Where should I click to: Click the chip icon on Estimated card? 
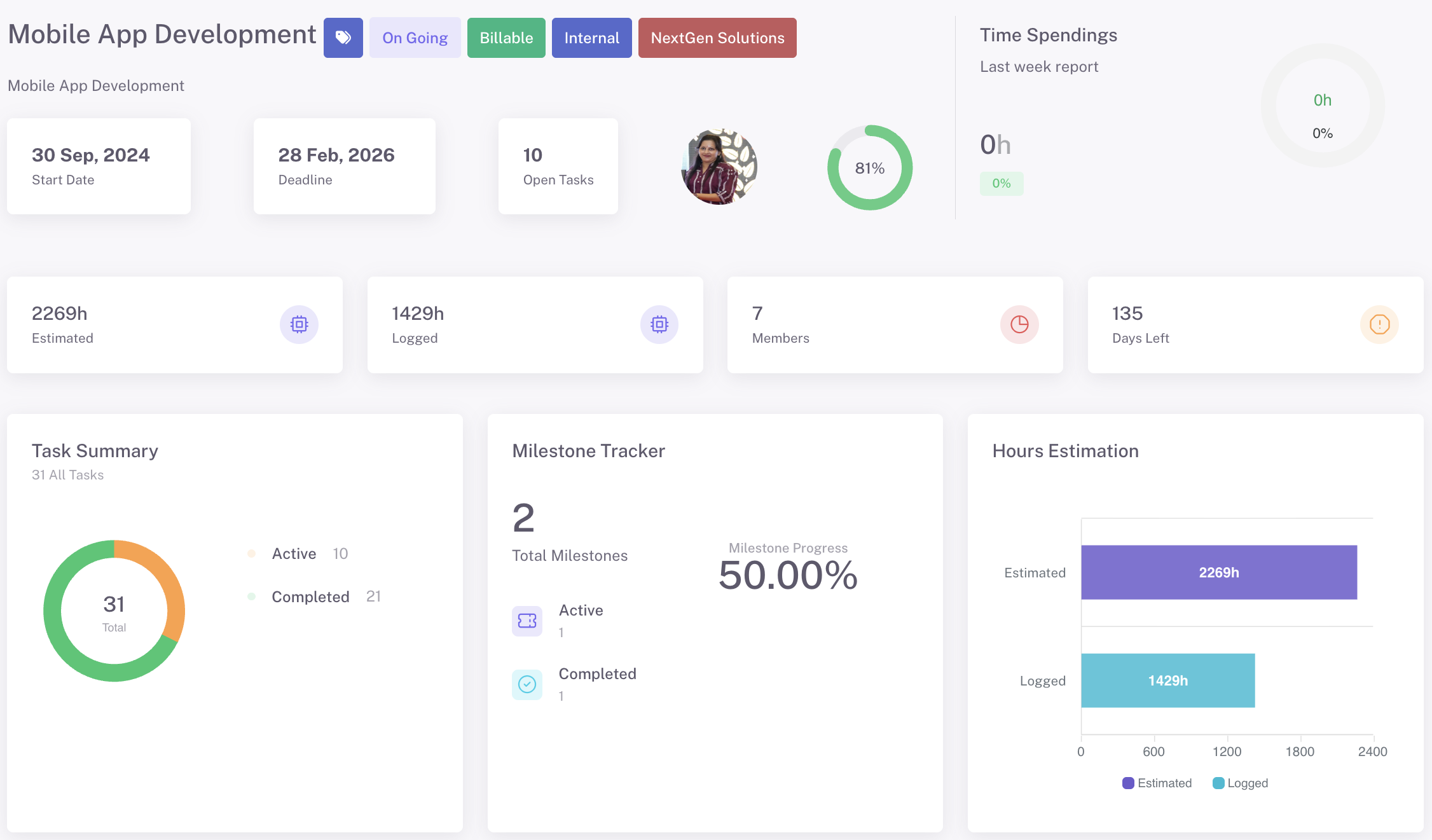pos(299,324)
